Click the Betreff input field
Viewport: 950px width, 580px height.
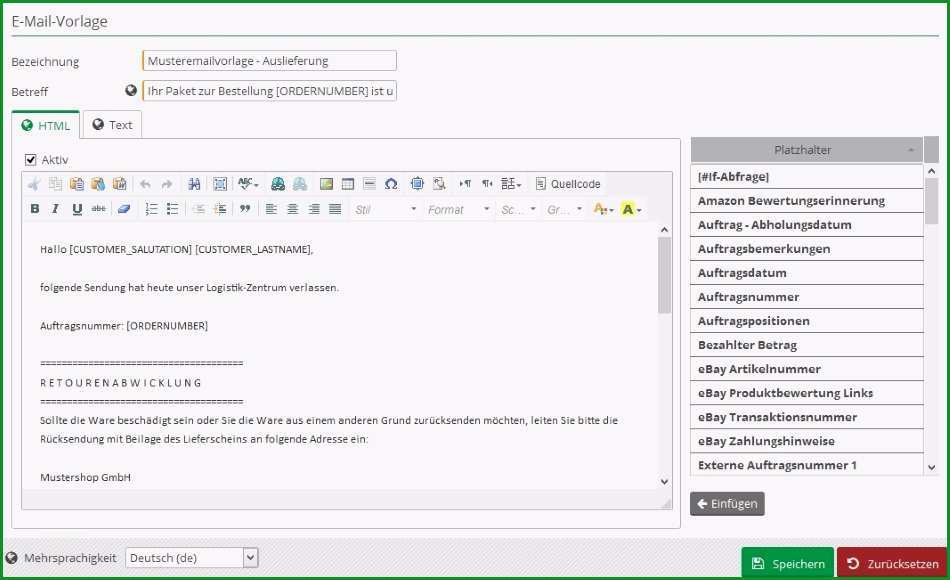pyautogui.click(x=269, y=91)
